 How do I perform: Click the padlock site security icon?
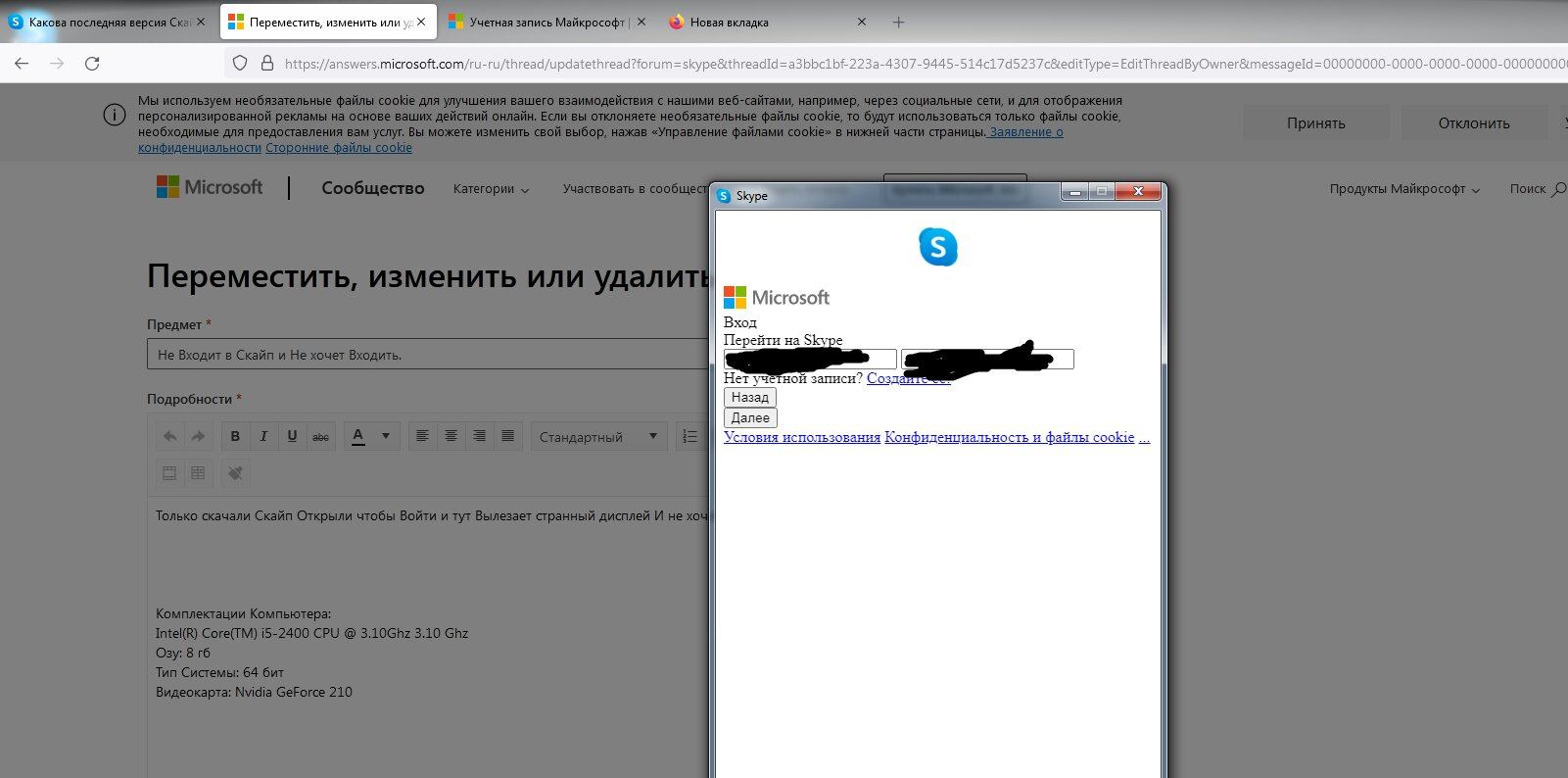coord(266,64)
